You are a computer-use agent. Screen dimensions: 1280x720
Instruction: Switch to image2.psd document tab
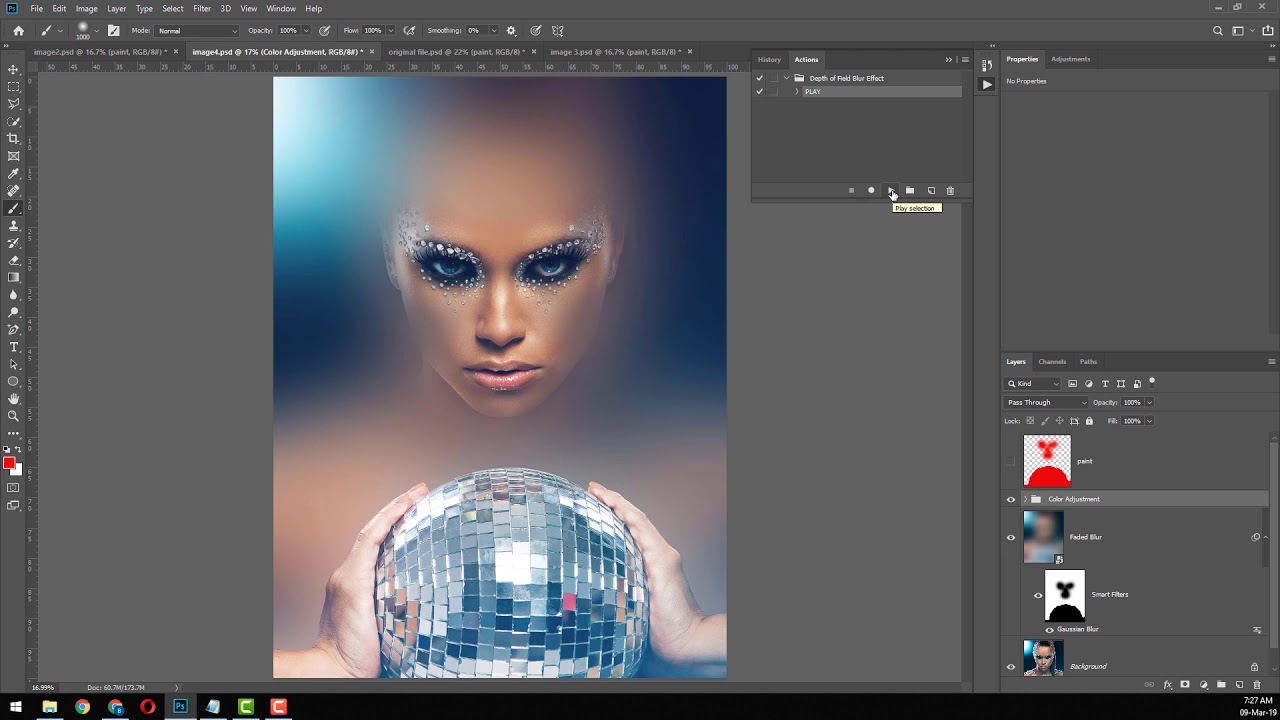[100, 51]
